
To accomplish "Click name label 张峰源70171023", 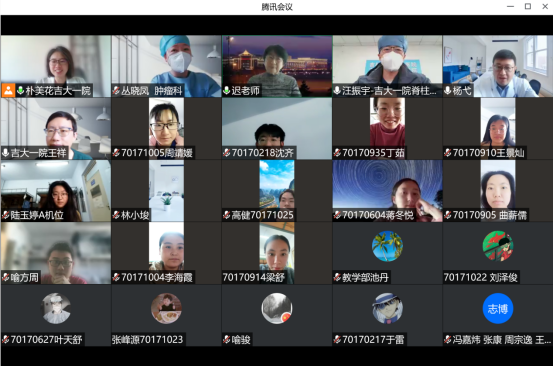I will tap(148, 340).
